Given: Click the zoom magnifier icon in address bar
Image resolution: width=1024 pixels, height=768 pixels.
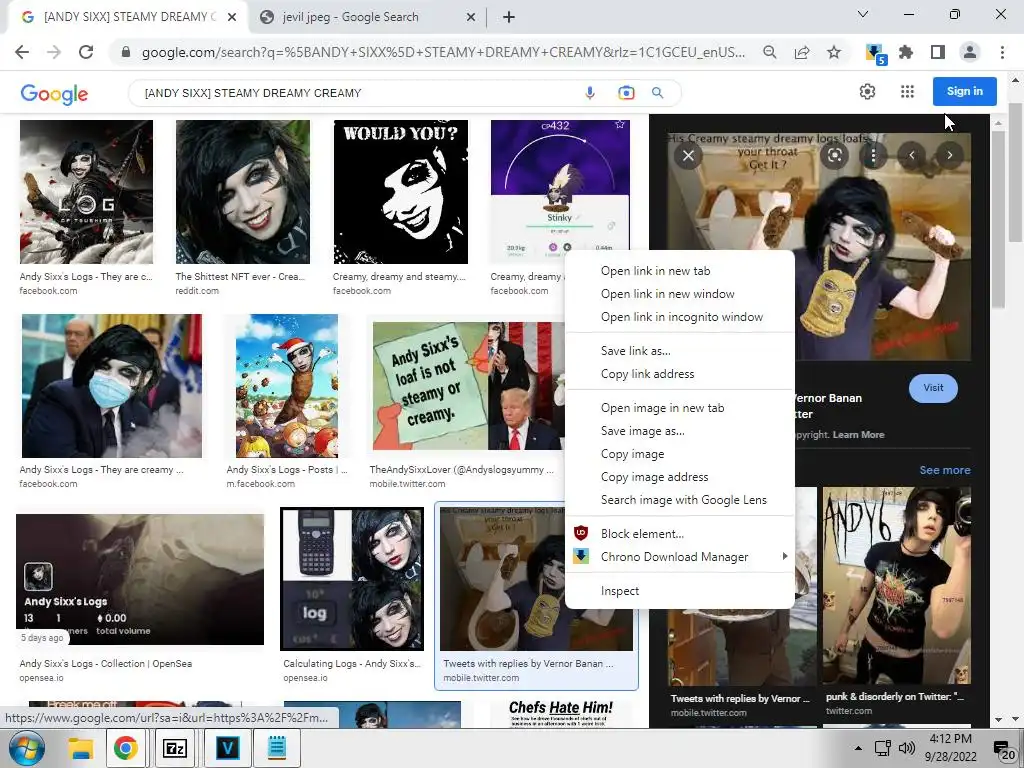Looking at the screenshot, I should tap(770, 52).
